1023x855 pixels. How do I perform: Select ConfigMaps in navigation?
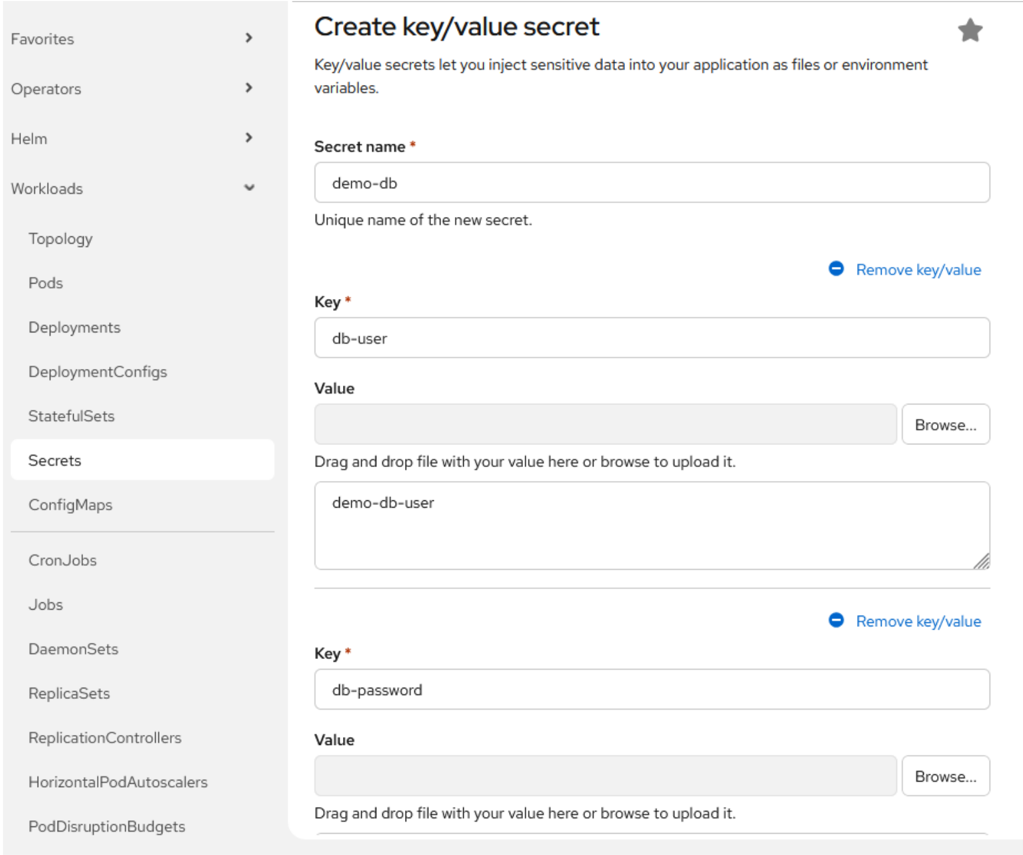tap(71, 505)
